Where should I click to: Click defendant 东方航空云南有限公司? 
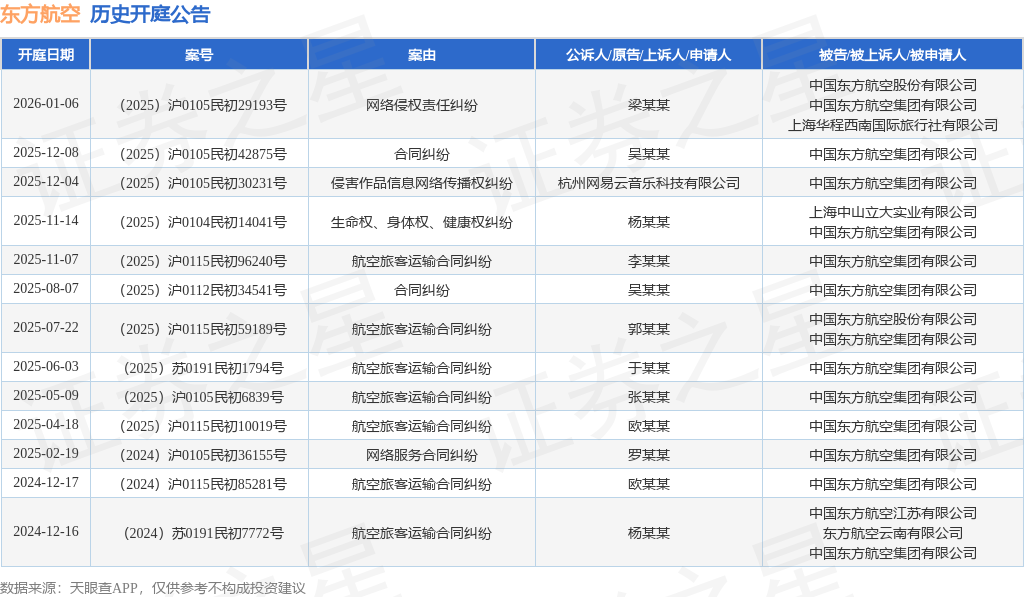click(x=893, y=533)
